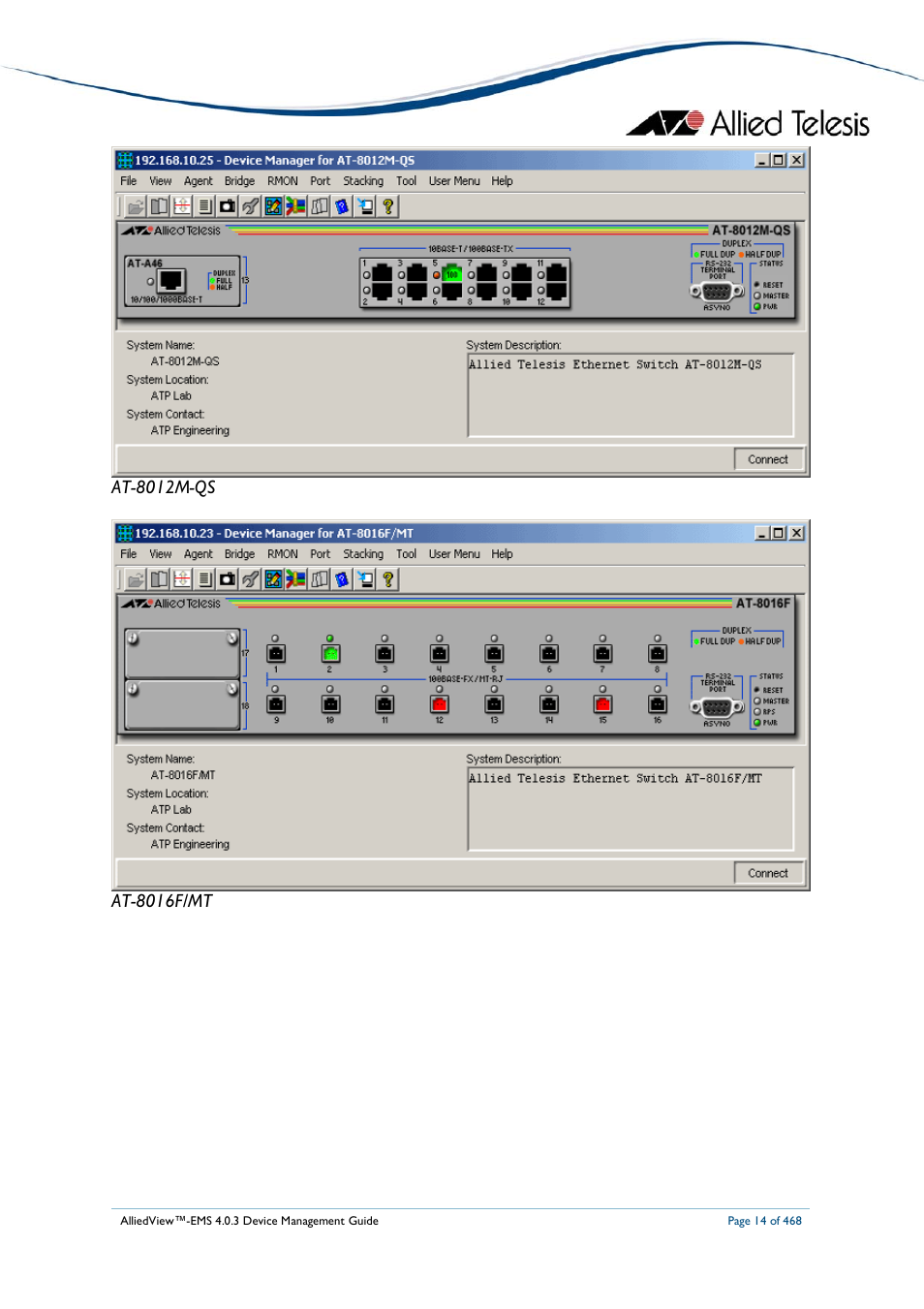Click the blue chart icon in the AT-8016F/MT toolbar
The height and width of the screenshot is (1309, 924).
tap(273, 579)
